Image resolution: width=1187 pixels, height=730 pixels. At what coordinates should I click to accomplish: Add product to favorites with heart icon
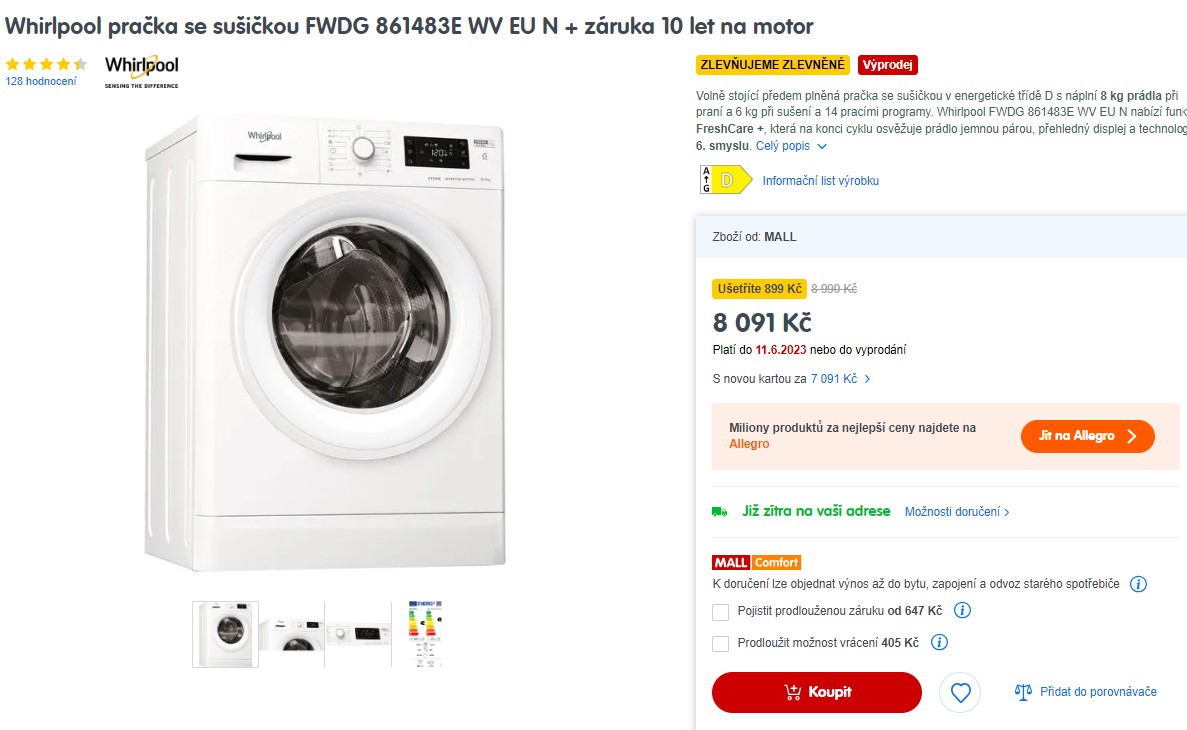point(960,692)
